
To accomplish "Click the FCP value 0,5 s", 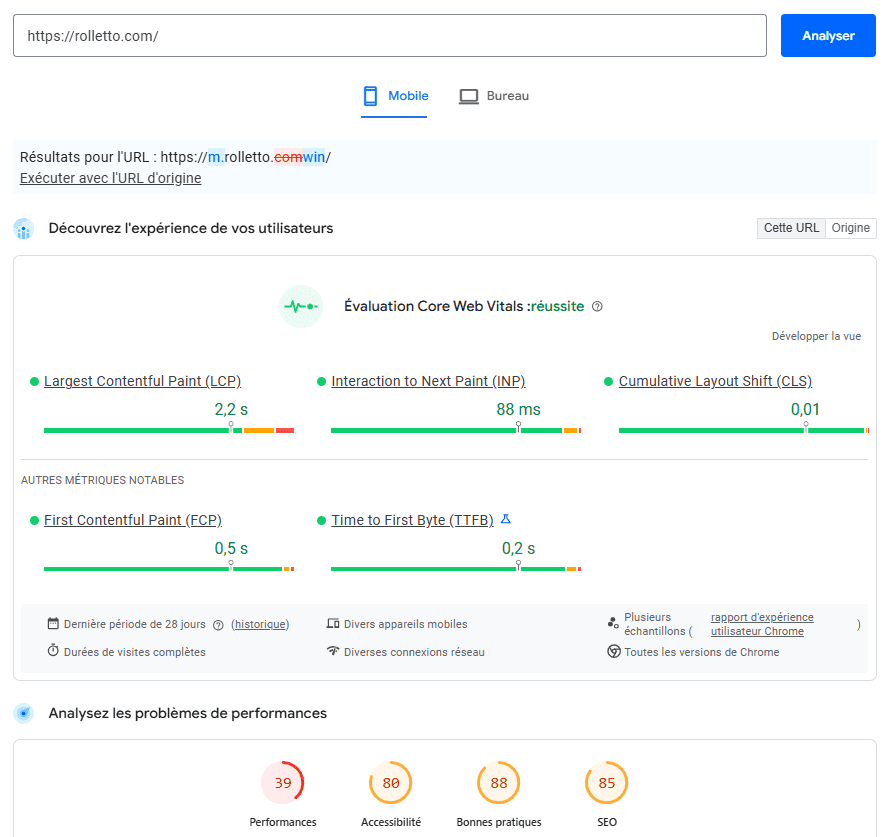I will 231,548.
